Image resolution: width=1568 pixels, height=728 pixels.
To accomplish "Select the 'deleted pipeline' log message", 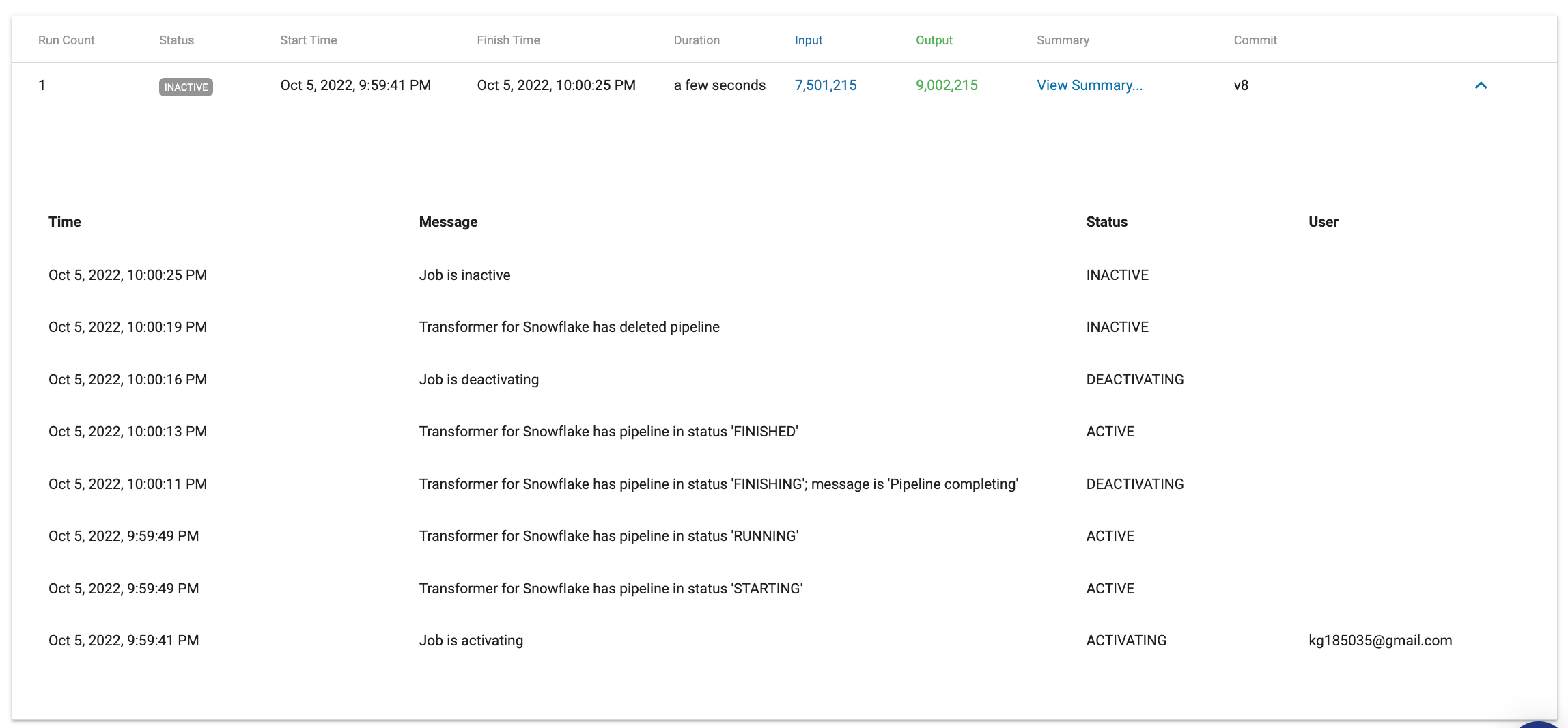I will [x=569, y=327].
